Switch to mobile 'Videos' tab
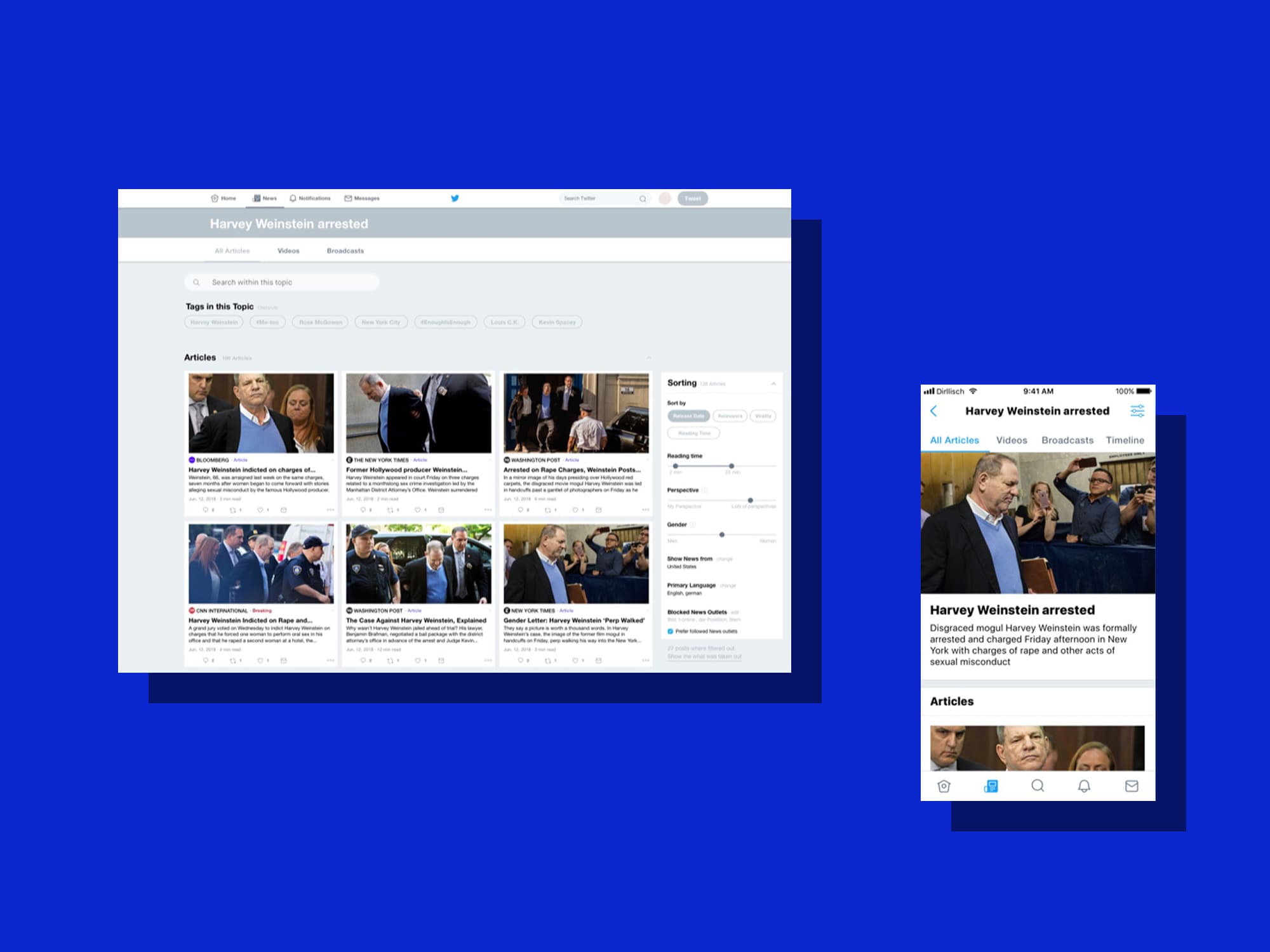The height and width of the screenshot is (952, 1270). [1012, 440]
